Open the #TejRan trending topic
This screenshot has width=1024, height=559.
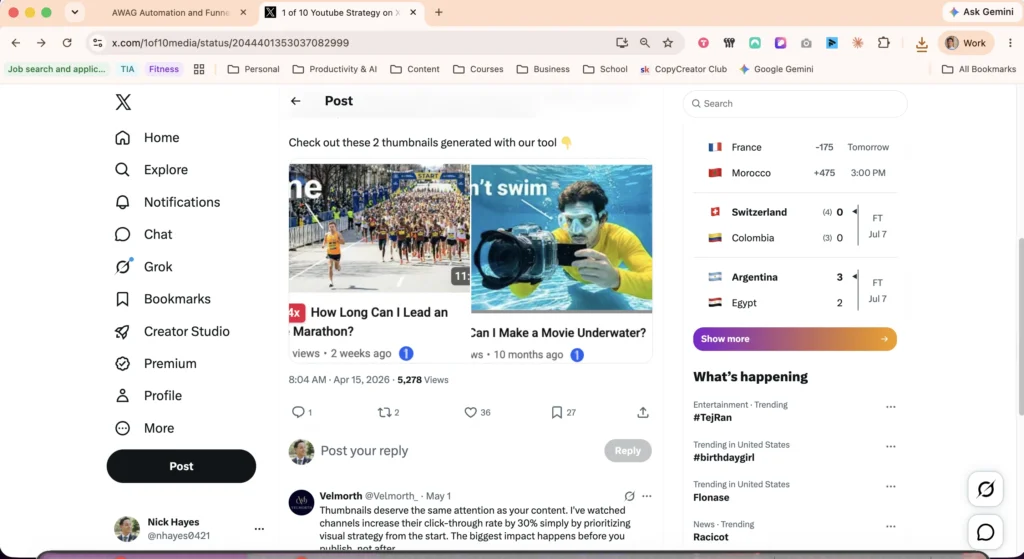(712, 418)
